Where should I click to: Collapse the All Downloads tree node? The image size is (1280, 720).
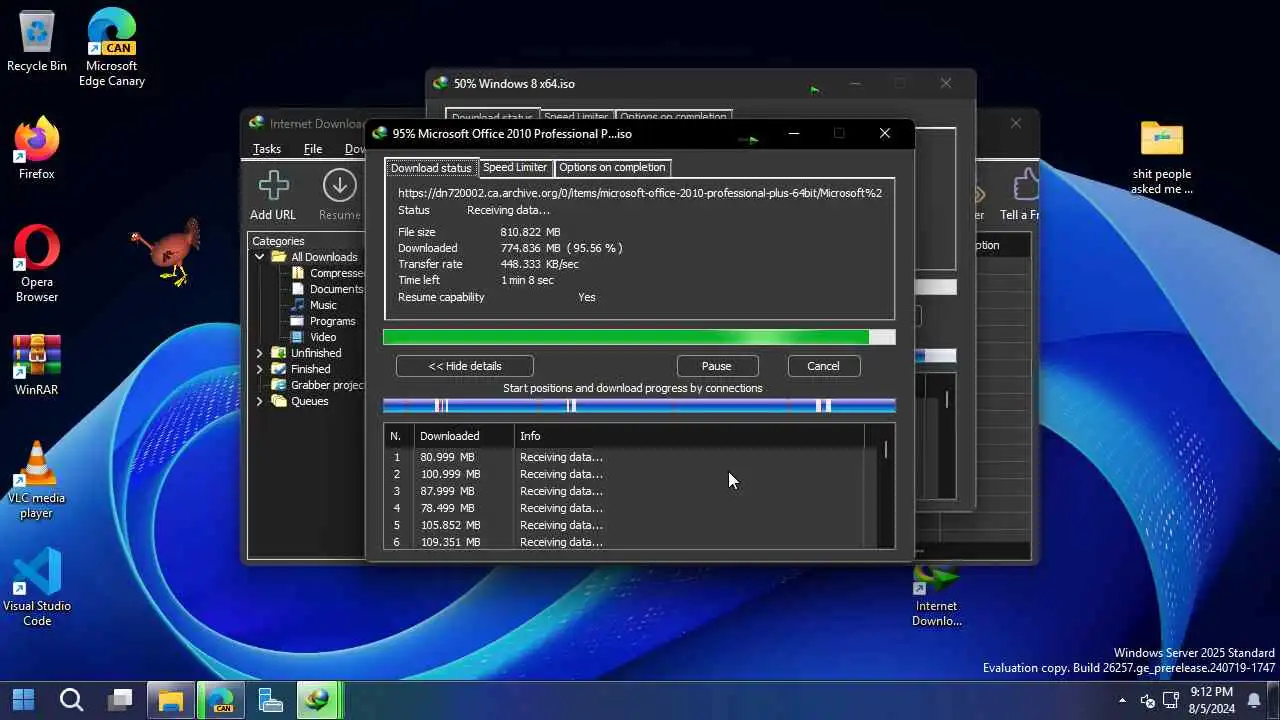click(x=260, y=257)
